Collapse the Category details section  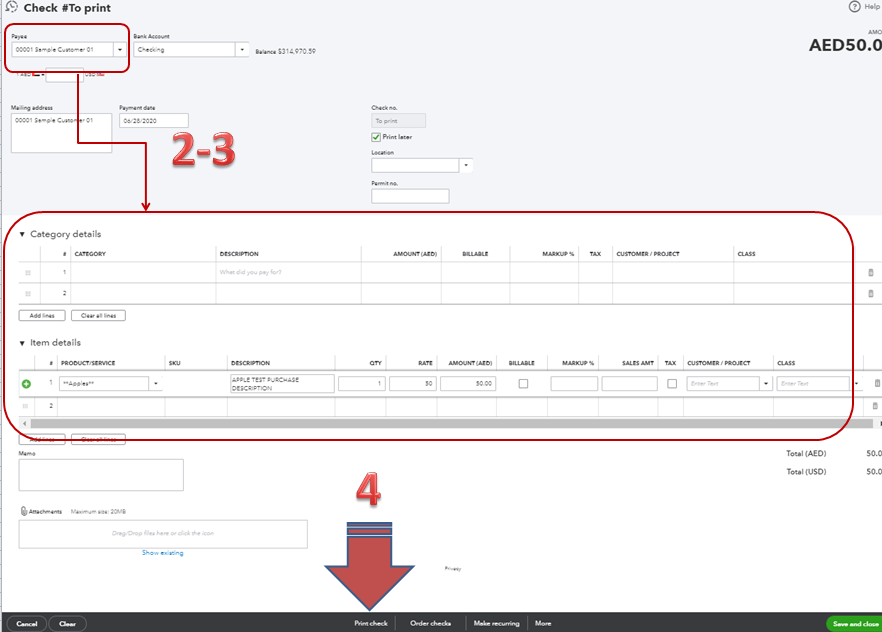22,234
